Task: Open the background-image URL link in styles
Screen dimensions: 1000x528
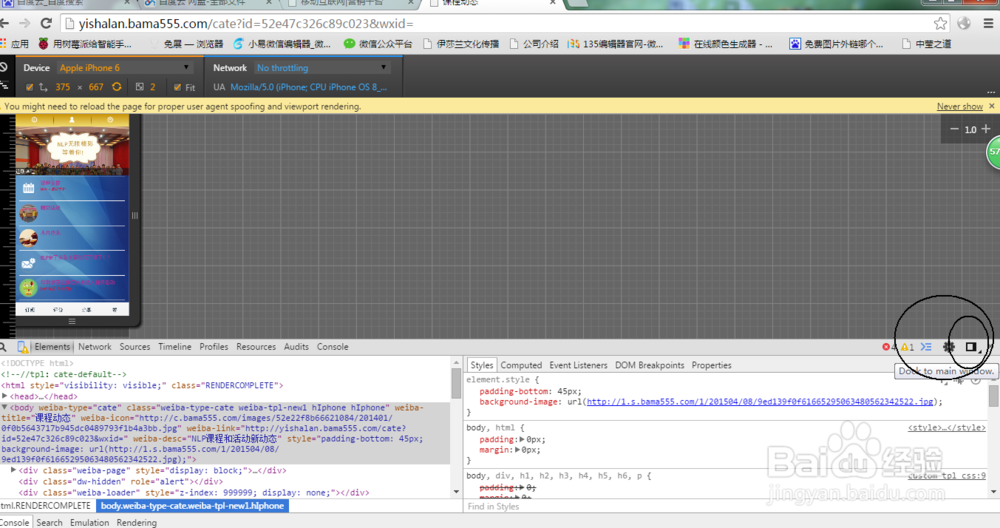Action: coord(760,402)
